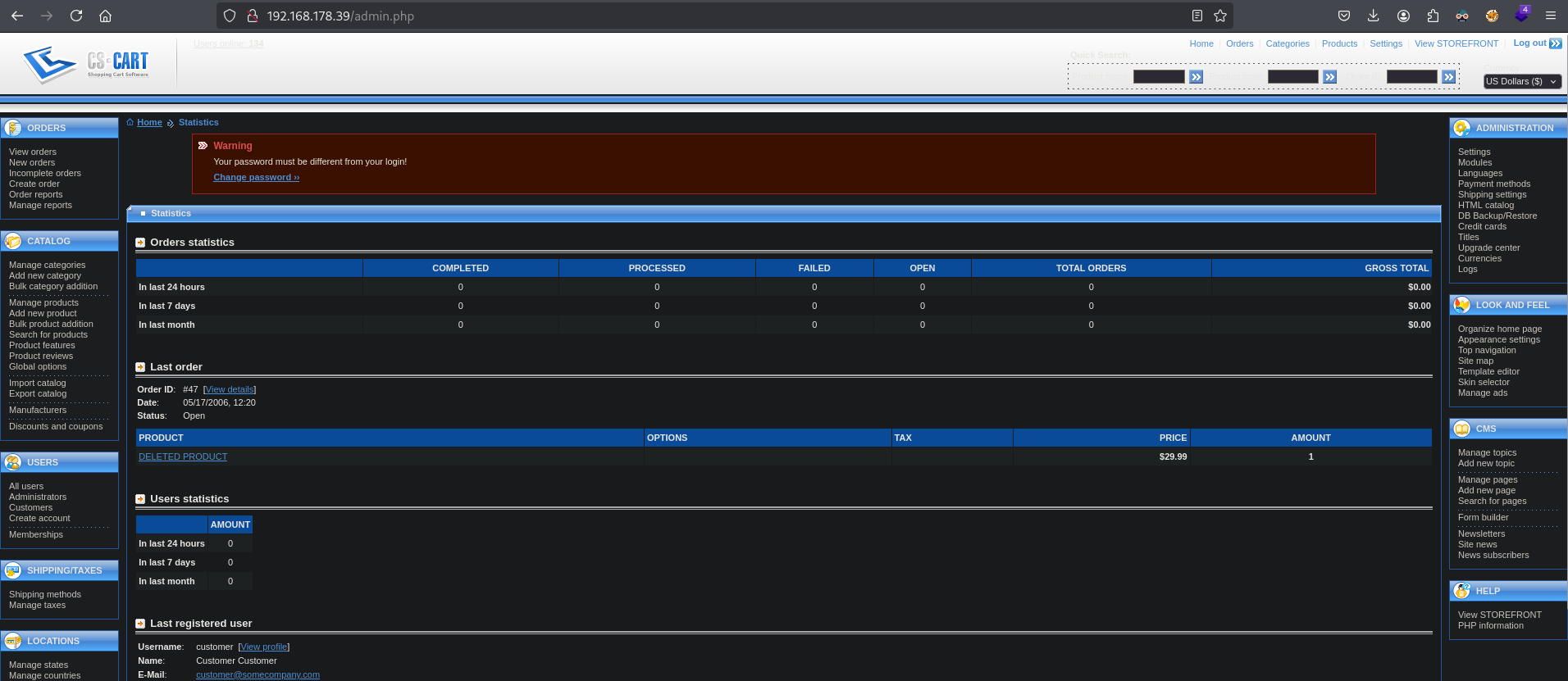Open the US Dollars currency dropdown
Screen dimensions: 1568x681
(x=1522, y=81)
